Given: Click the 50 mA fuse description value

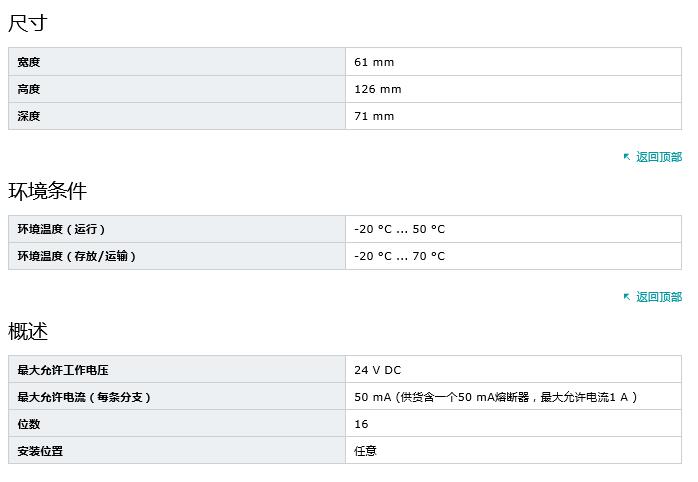Looking at the screenshot, I should tap(495, 397).
